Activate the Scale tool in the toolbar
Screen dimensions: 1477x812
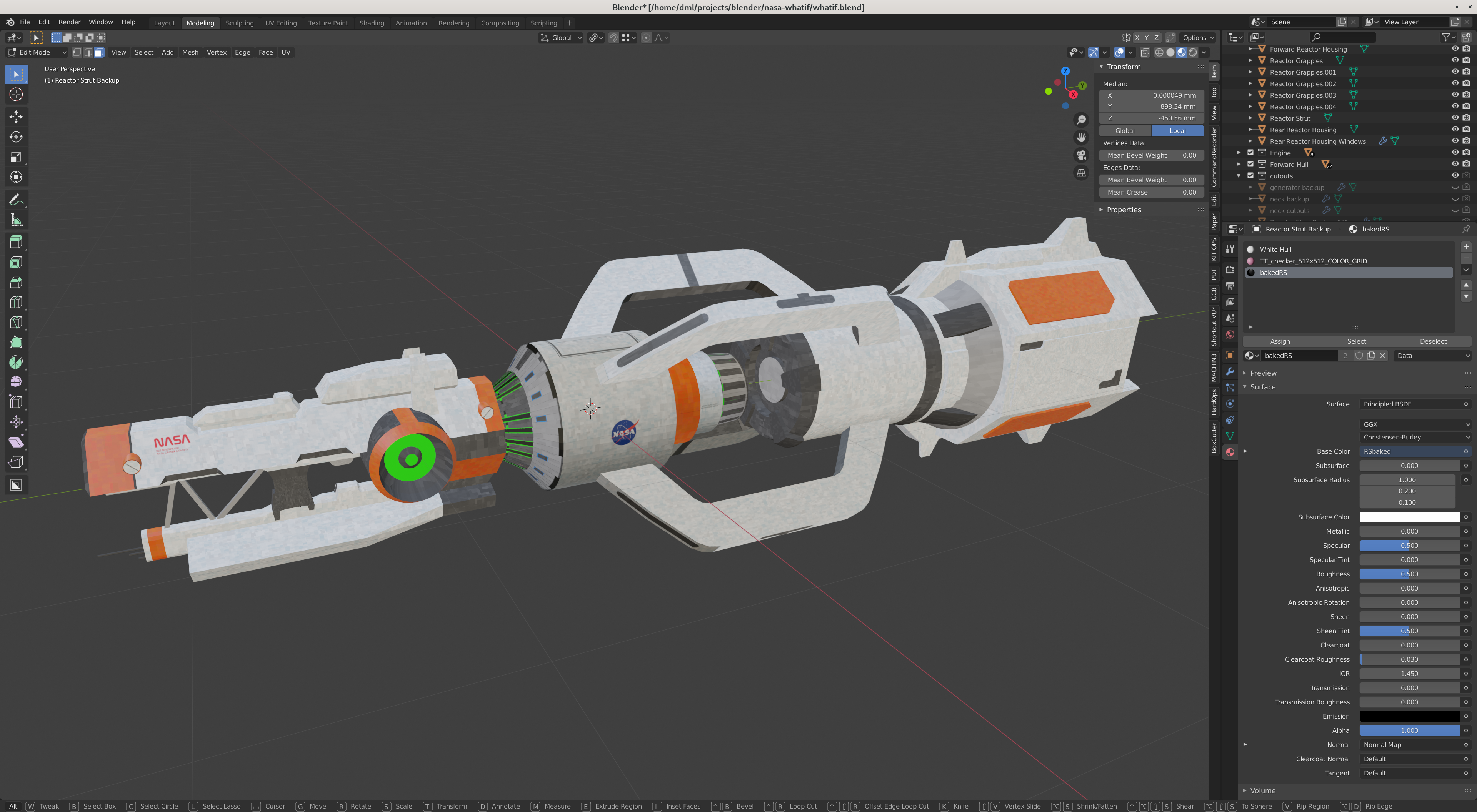[x=16, y=157]
